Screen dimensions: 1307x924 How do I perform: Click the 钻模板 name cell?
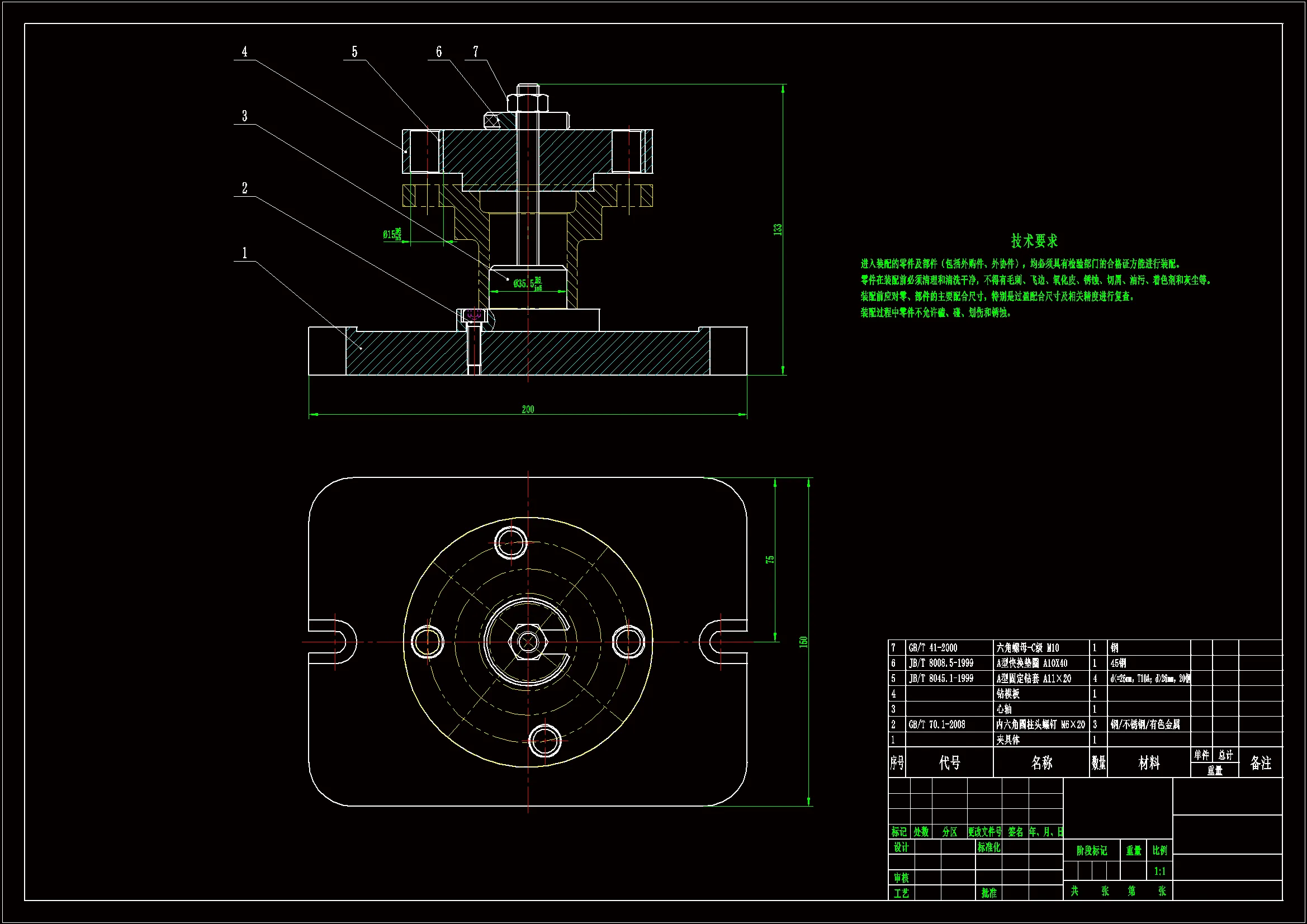tap(1007, 694)
